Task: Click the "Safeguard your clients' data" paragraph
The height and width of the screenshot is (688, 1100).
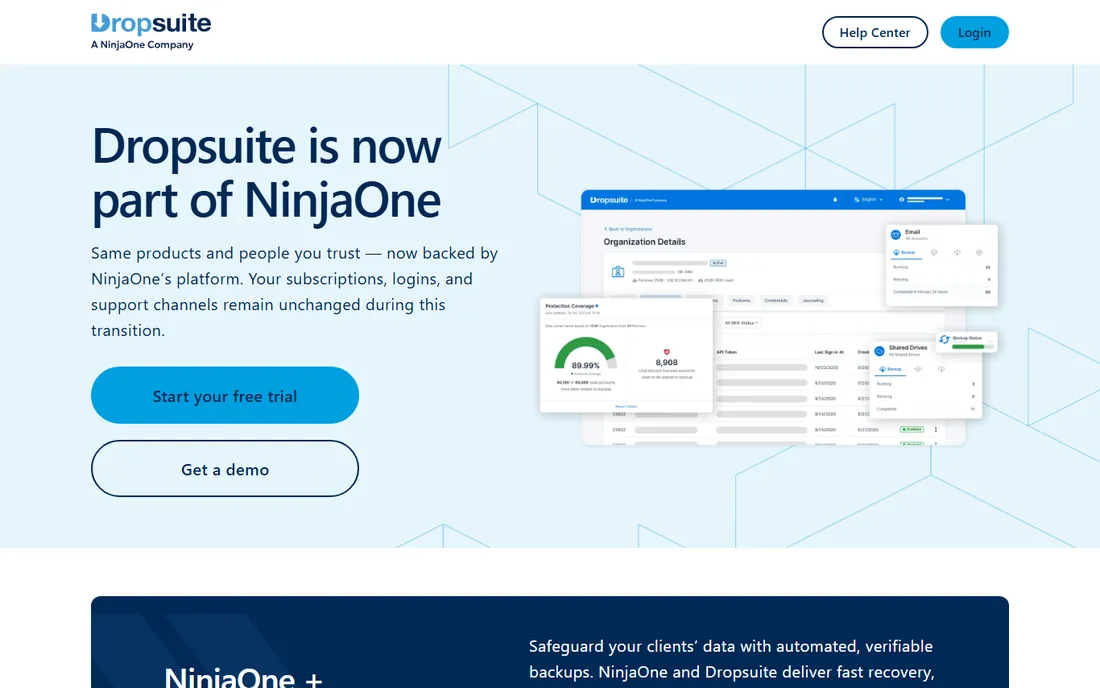Action: pyautogui.click(x=732, y=659)
